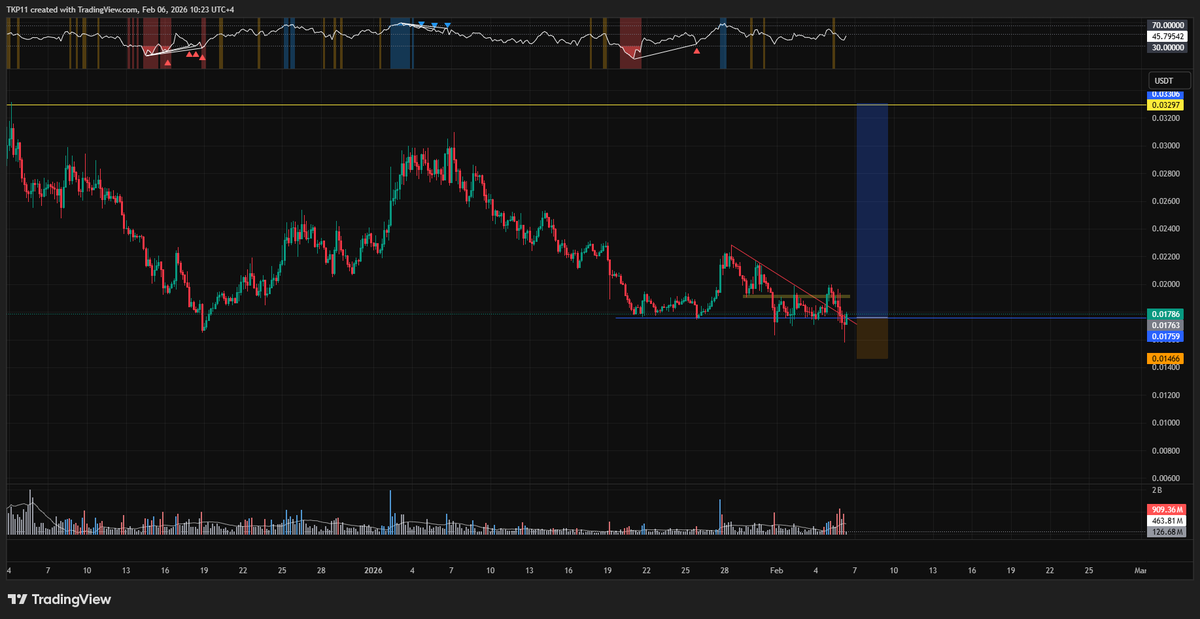Click the orange 0.01466 stop price label
Image resolution: width=1200 pixels, height=619 pixels.
point(1166,357)
